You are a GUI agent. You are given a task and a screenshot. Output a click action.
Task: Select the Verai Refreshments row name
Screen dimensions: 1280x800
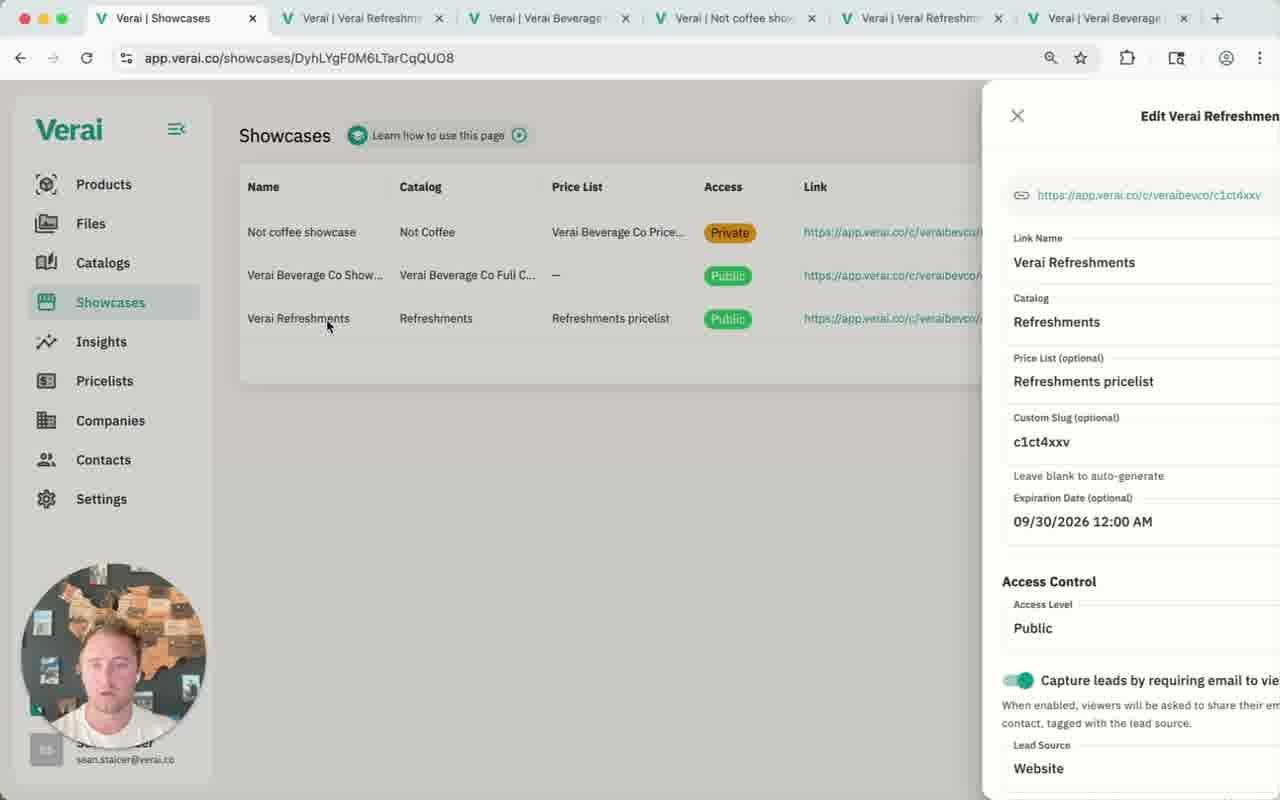click(x=298, y=318)
